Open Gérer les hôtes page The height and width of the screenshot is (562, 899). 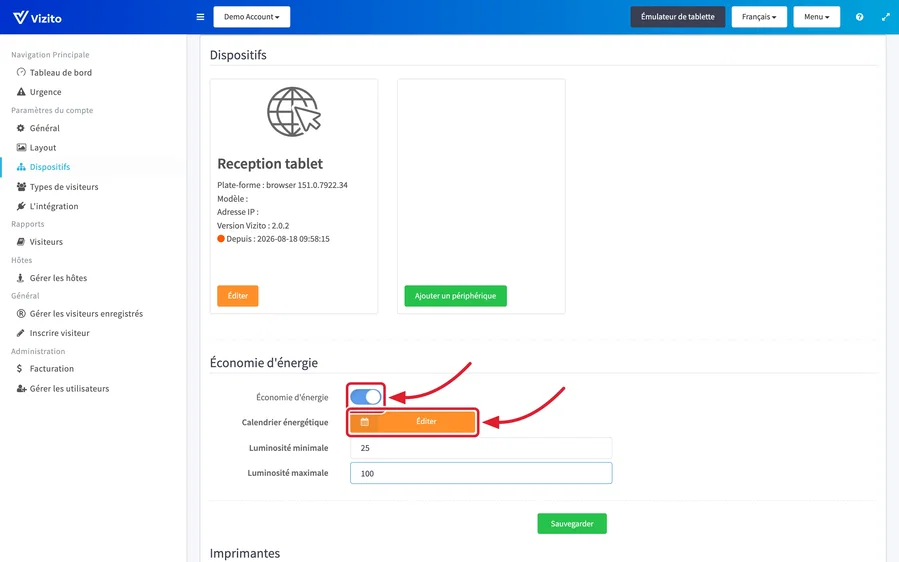[x=58, y=278]
